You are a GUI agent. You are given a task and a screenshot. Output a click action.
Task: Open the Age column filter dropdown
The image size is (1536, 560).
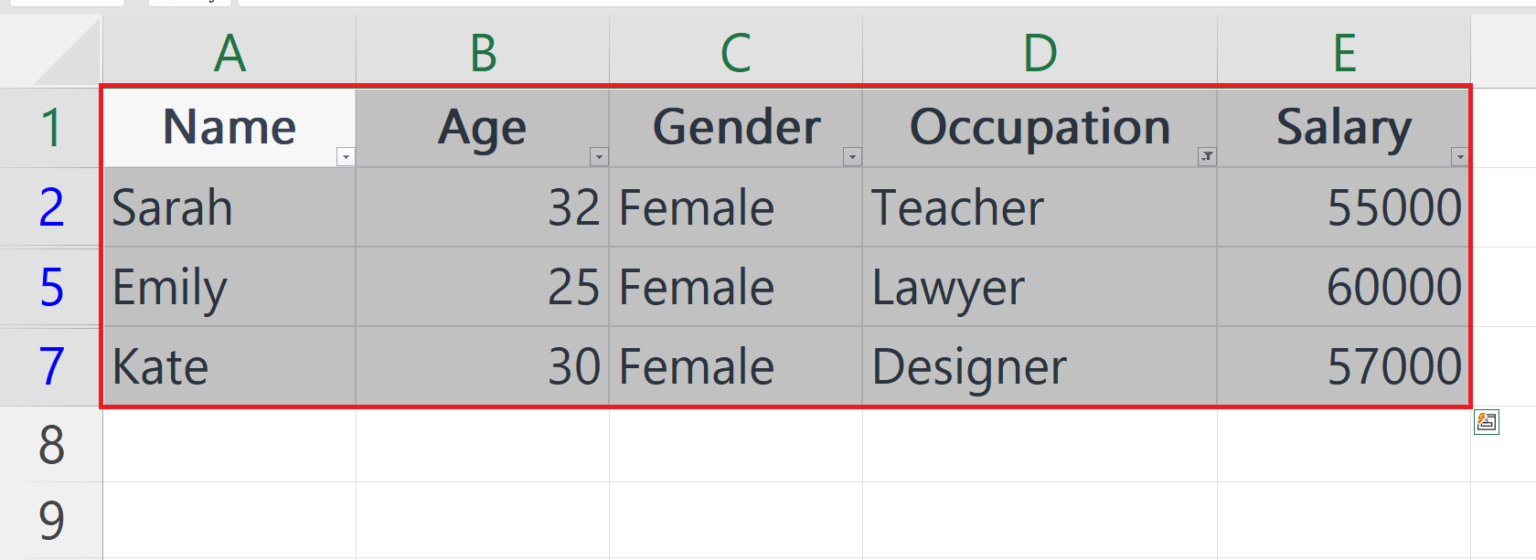pos(599,157)
